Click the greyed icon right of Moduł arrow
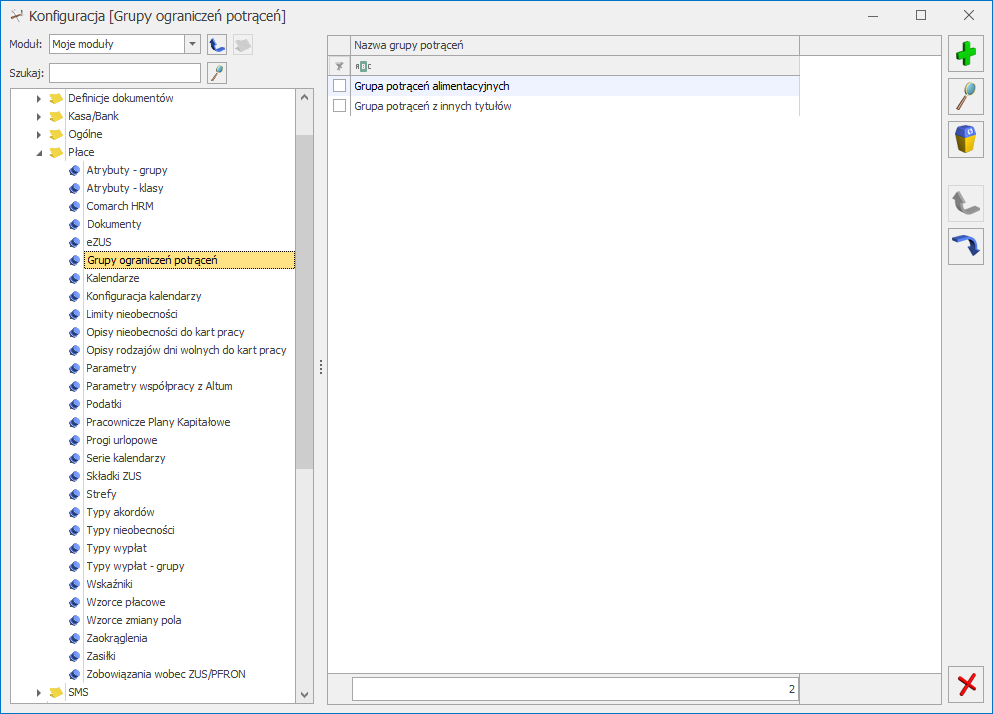Image resolution: width=993 pixels, height=714 pixels. coord(243,44)
